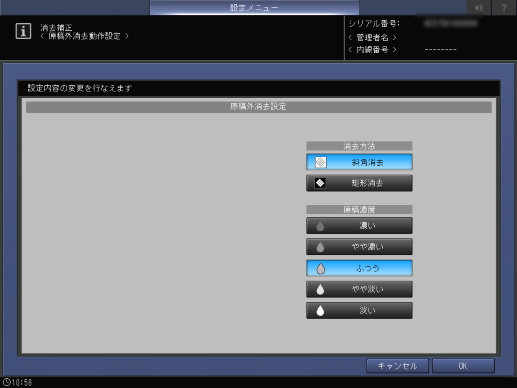Click the 消去補正 title text
Screen dimensions: 517x388
56,27
